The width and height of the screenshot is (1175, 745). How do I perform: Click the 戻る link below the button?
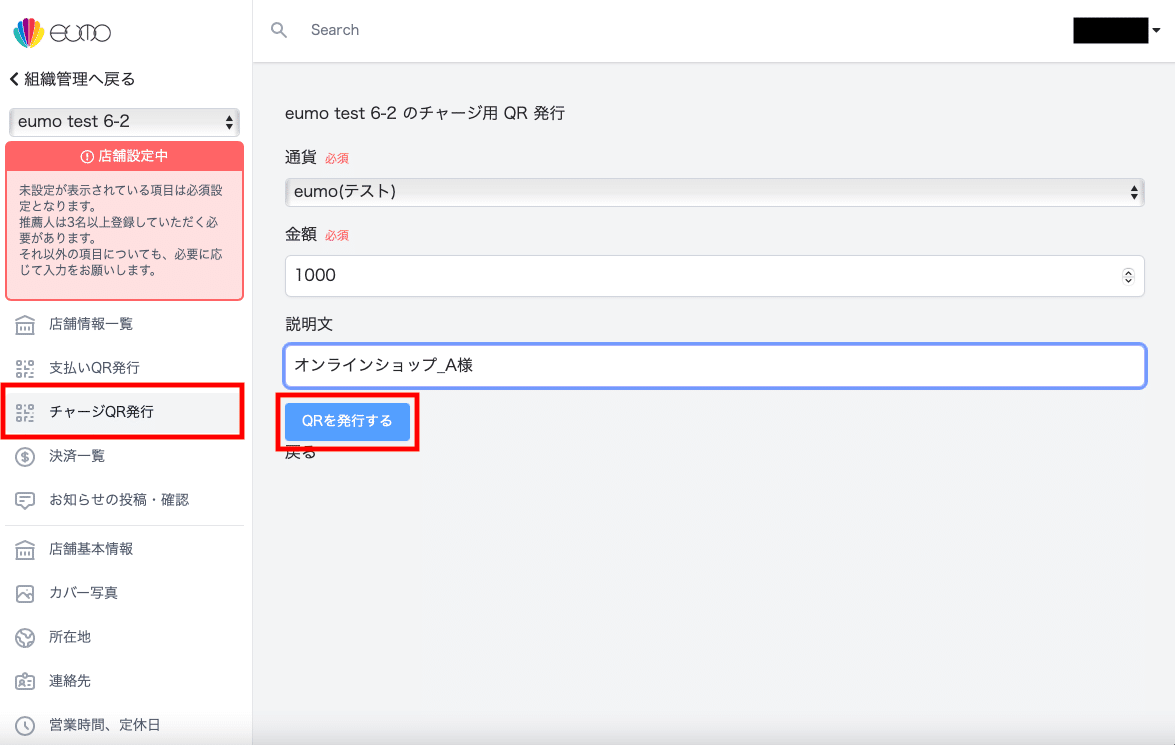(x=300, y=453)
